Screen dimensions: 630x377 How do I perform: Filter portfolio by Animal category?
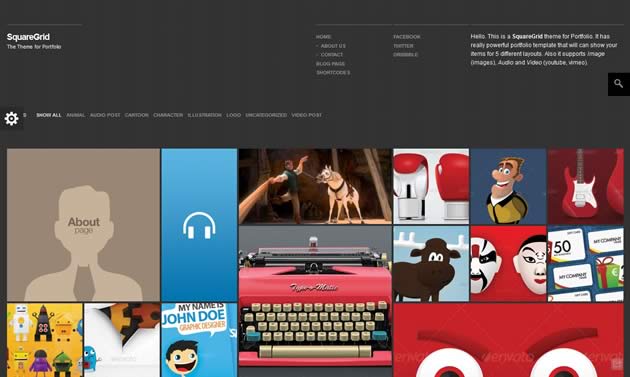(76, 115)
